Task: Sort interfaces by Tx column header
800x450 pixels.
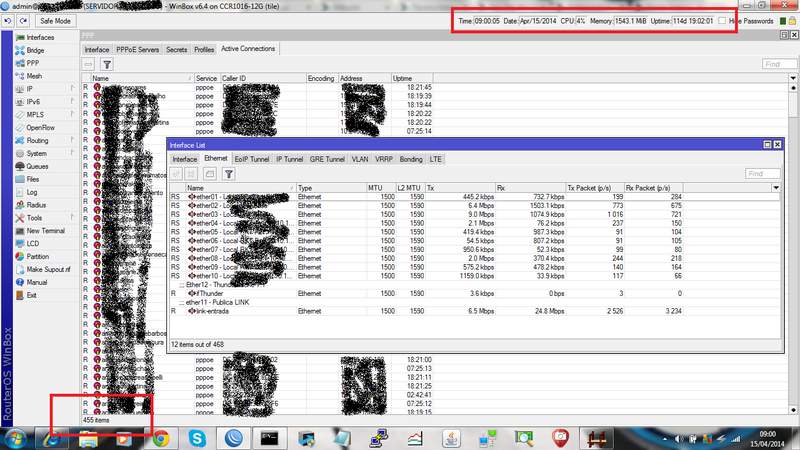Action: point(460,188)
